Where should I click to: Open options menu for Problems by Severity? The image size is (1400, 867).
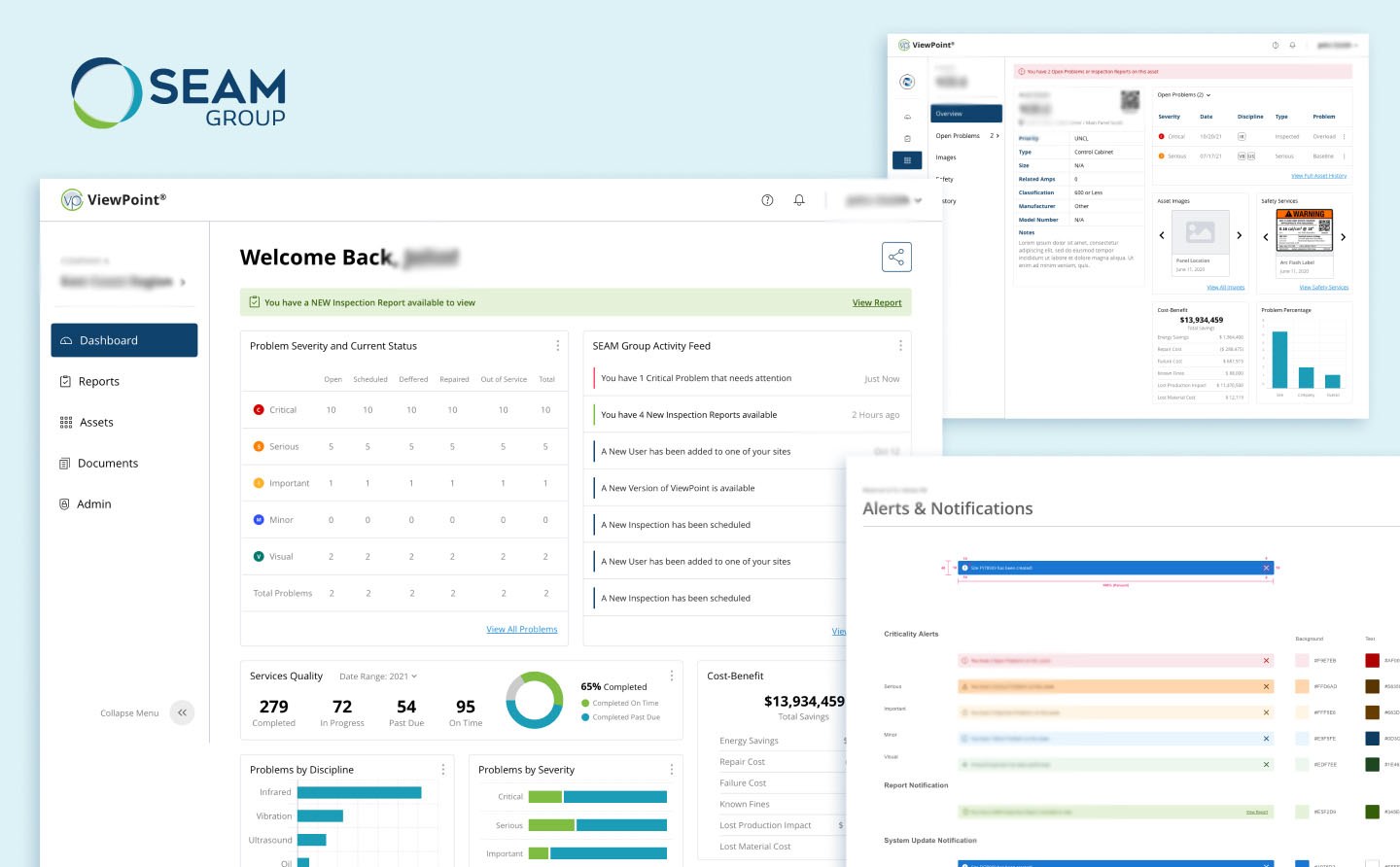(671, 770)
